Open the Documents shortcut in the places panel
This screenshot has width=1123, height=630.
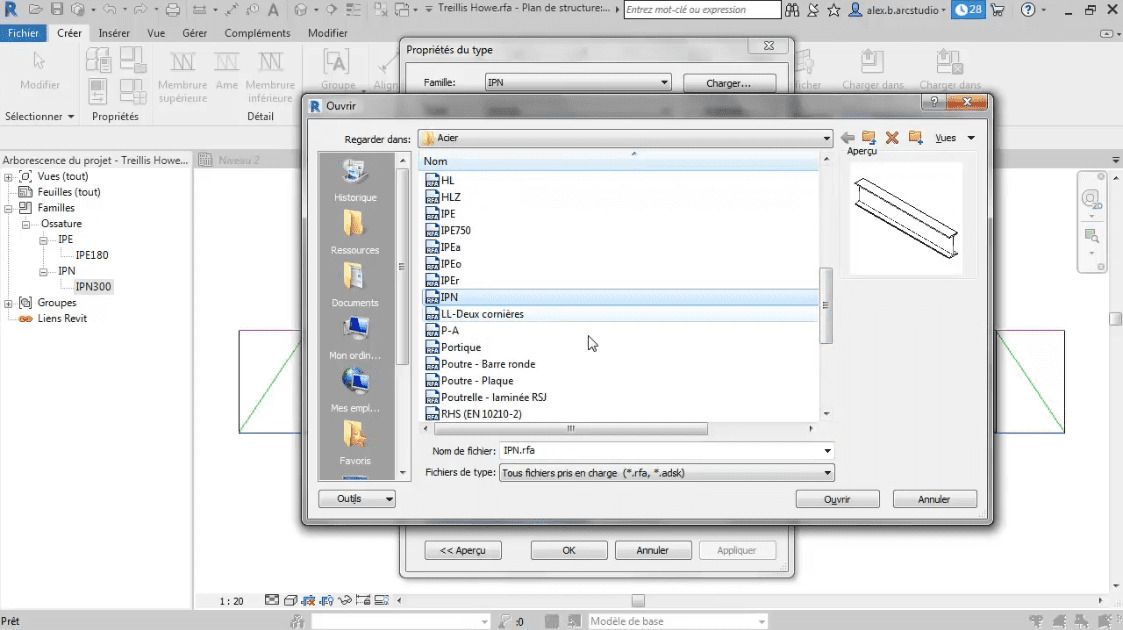coord(355,285)
